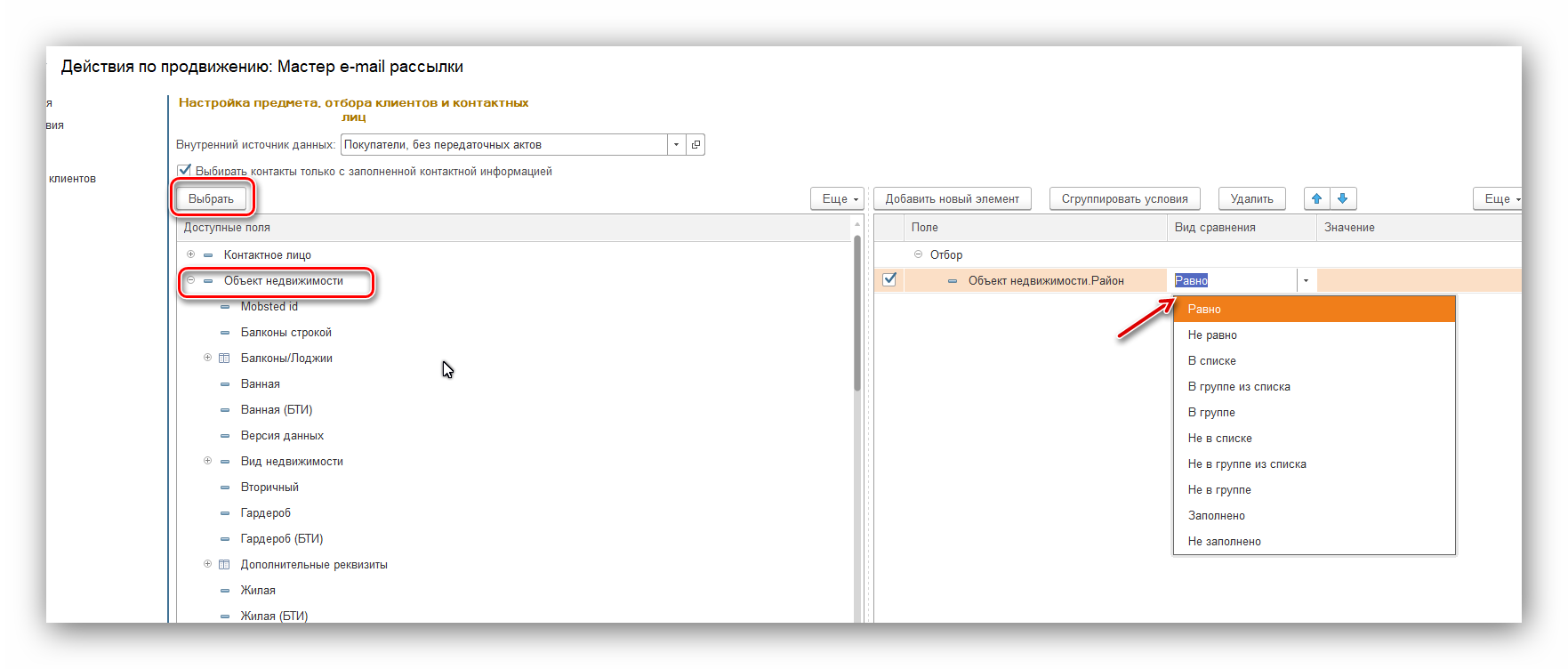Image resolution: width=1568 pixels, height=669 pixels.
Task: Expand the Дополнительные реквизиты node
Action: click(207, 564)
